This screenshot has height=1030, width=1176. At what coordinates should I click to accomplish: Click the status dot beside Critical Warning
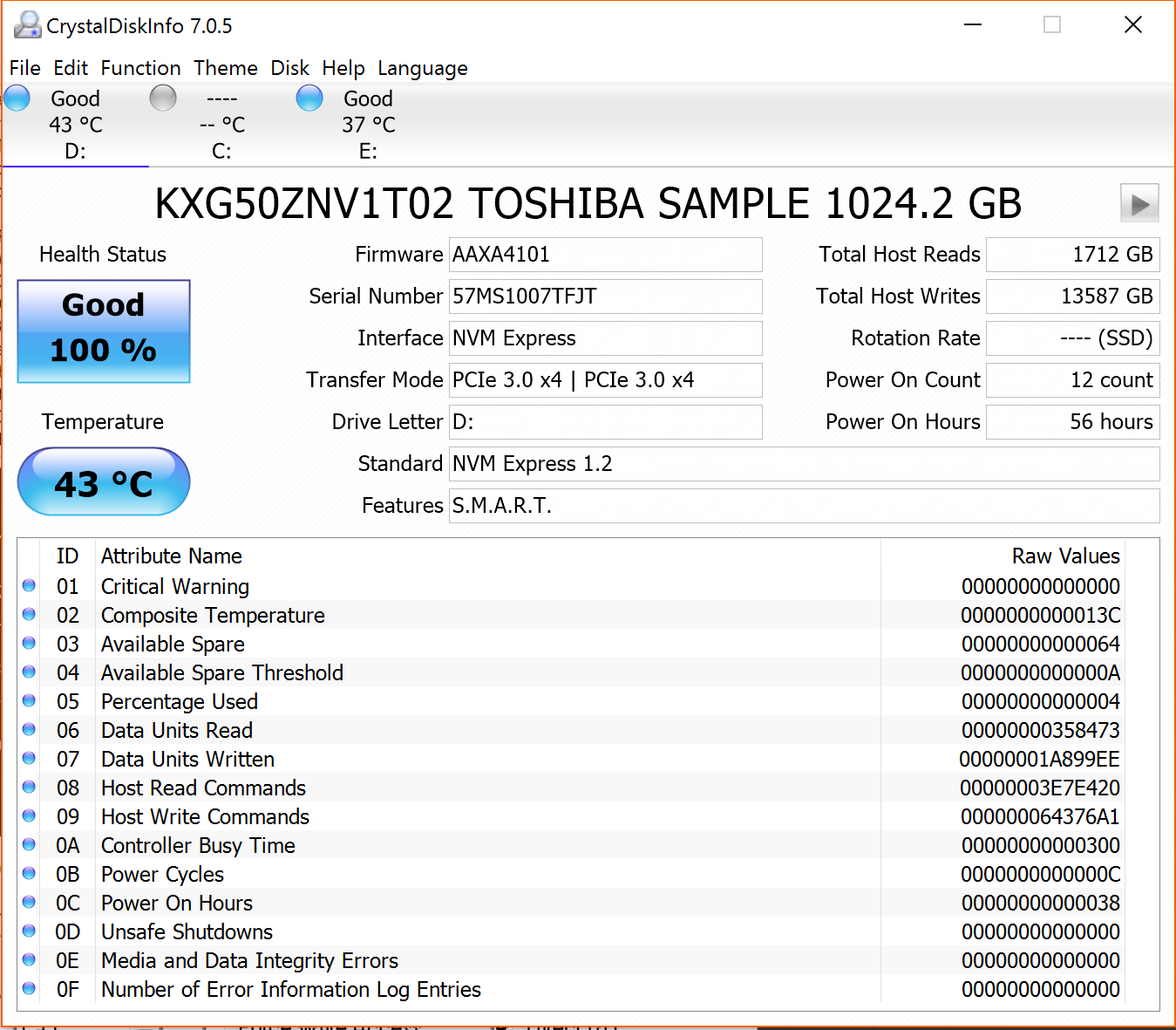click(29, 586)
